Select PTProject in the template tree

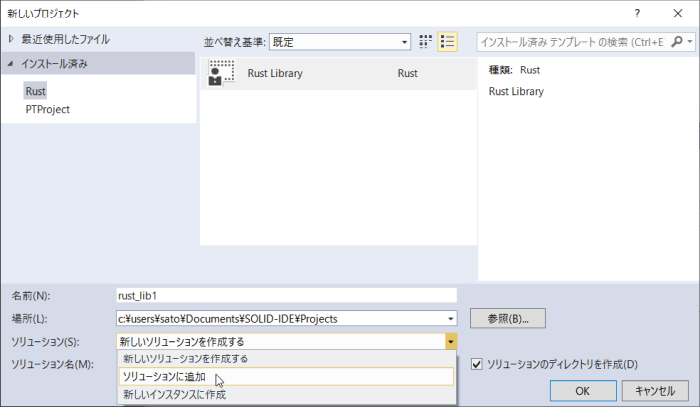click(x=47, y=109)
